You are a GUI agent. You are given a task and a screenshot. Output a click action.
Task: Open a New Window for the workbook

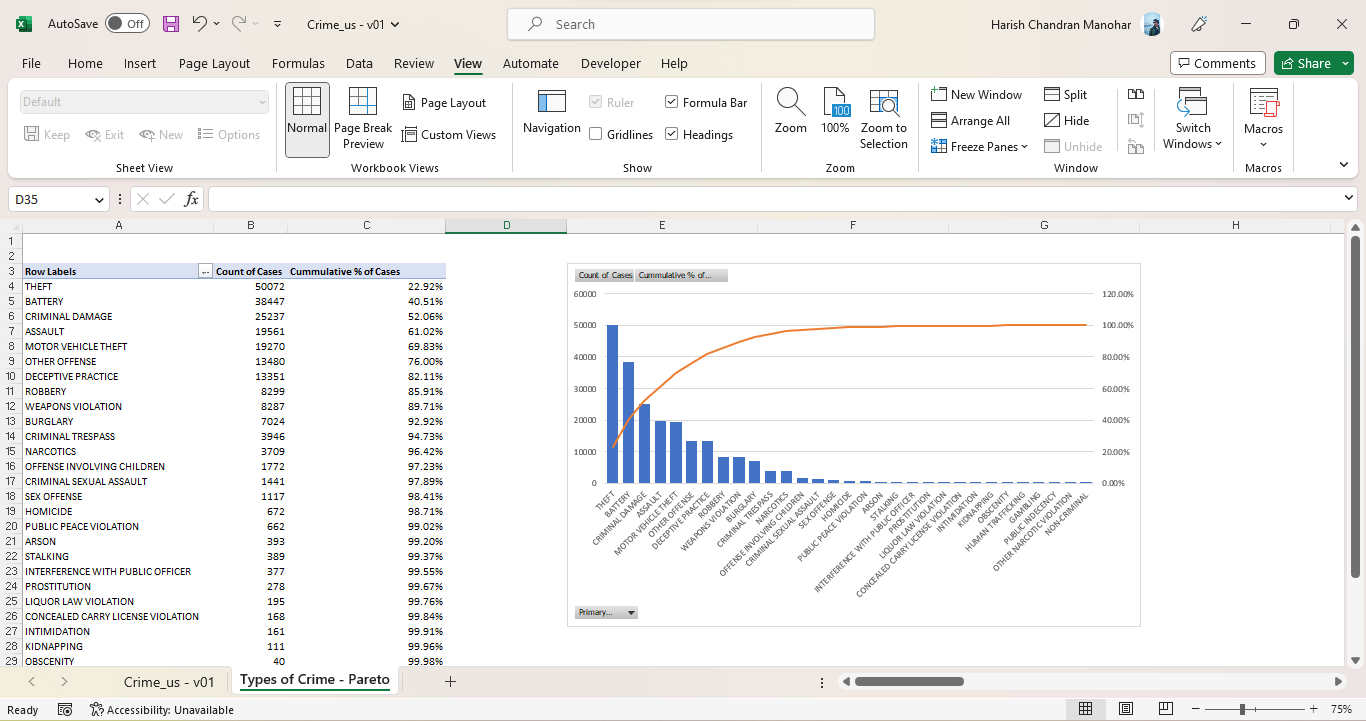976,93
